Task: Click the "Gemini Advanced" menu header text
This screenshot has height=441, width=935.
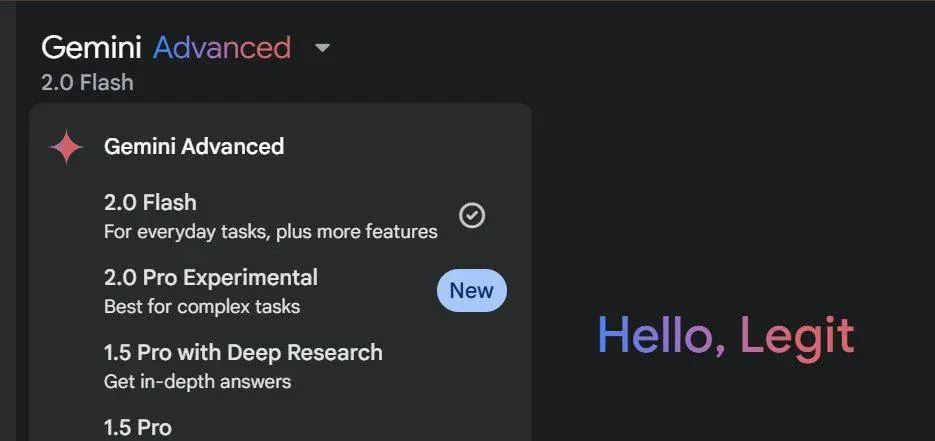Action: (x=194, y=146)
